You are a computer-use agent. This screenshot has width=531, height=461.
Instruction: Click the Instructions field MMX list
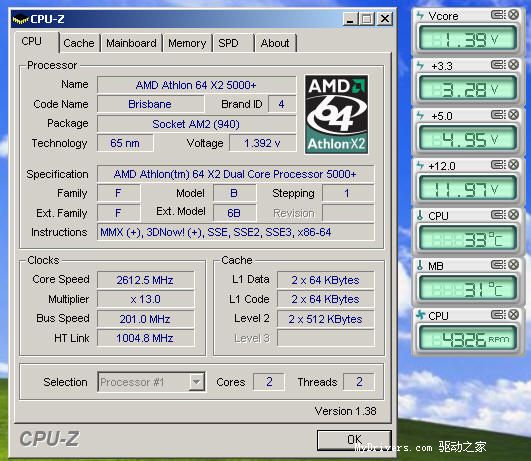pyautogui.click(x=235, y=232)
